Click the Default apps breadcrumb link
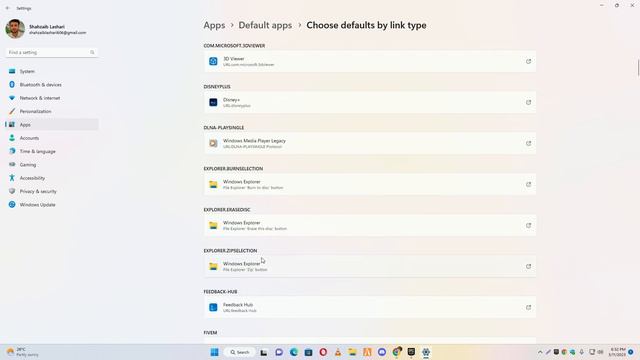The image size is (640, 360). (x=265, y=25)
